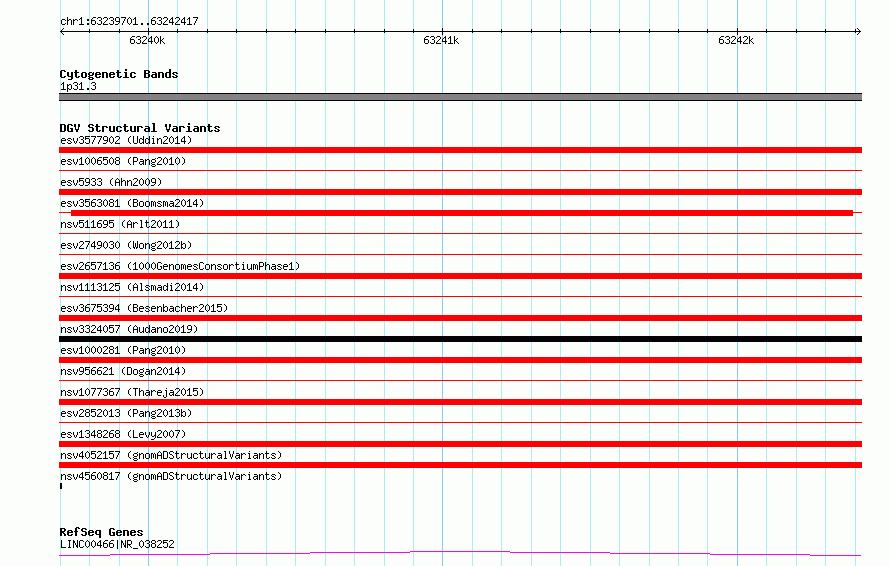Select the nsv511695 (Arlt2011) label
Image resolution: width=890 pixels, height=566 pixels.
pyautogui.click(x=120, y=224)
